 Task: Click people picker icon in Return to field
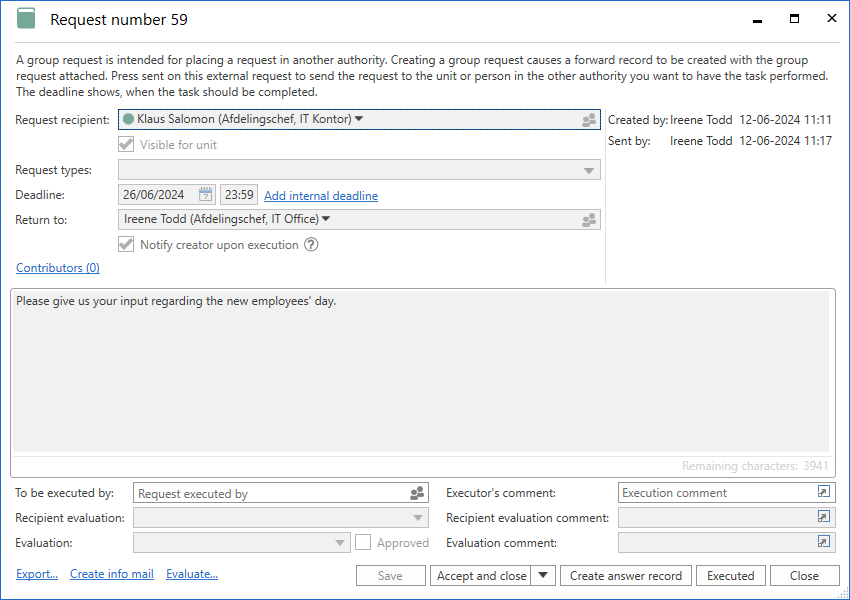pos(589,220)
